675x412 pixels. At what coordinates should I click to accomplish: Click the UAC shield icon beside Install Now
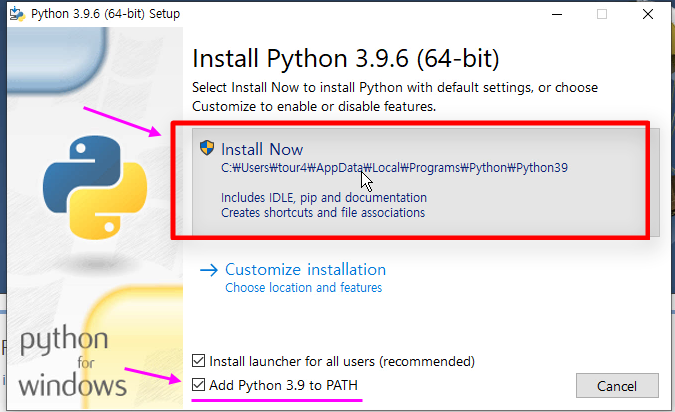click(x=207, y=148)
